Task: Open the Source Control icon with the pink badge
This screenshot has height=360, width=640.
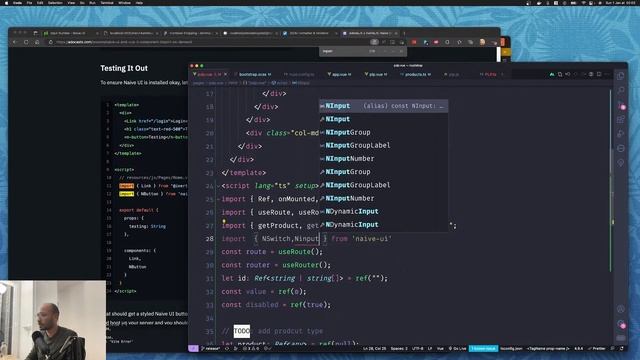Action: pos(621,105)
